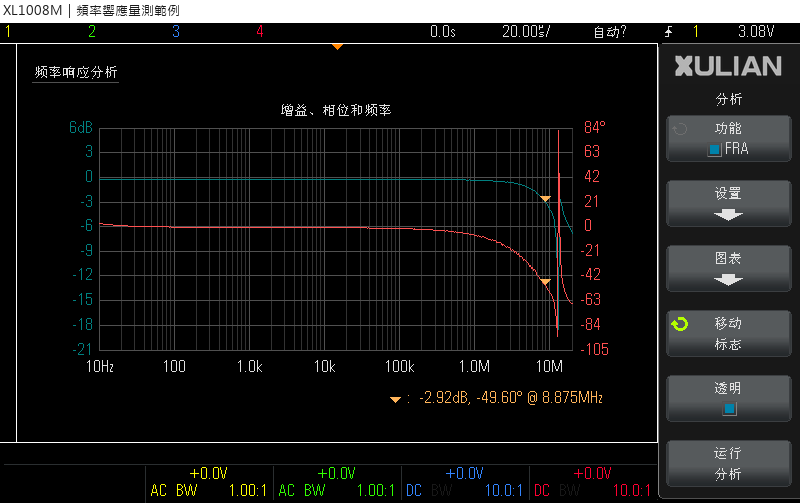
Task: Click the XULIAN brand logo
Action: (x=729, y=66)
